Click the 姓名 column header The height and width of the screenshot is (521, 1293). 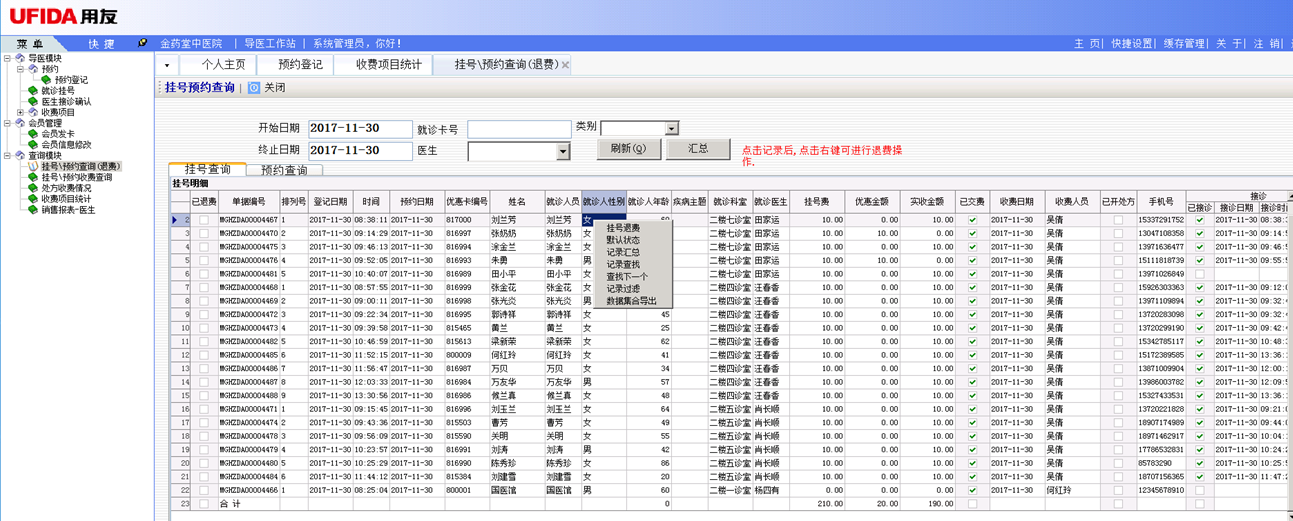click(517, 201)
